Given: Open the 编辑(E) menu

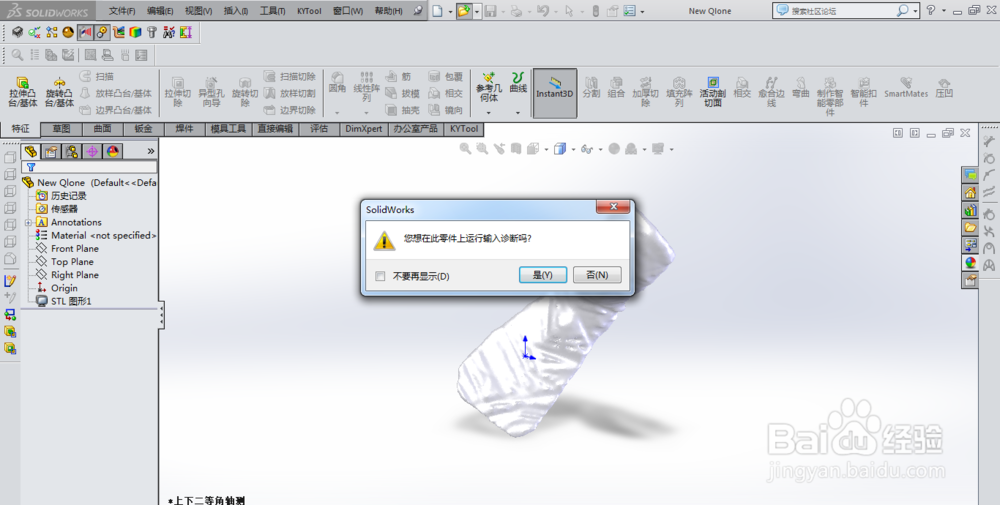Looking at the screenshot, I should tap(159, 11).
